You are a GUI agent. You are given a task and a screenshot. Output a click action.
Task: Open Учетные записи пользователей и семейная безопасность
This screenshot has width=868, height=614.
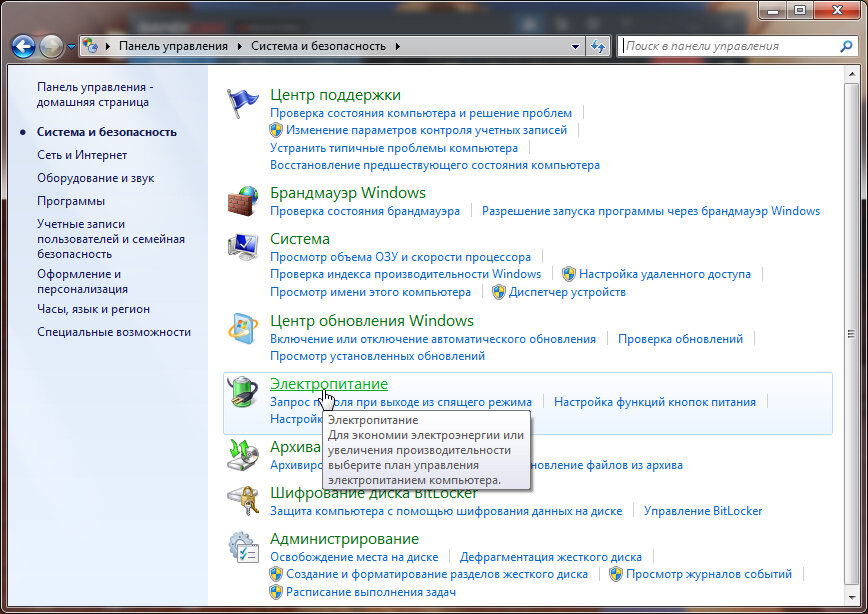tap(111, 239)
